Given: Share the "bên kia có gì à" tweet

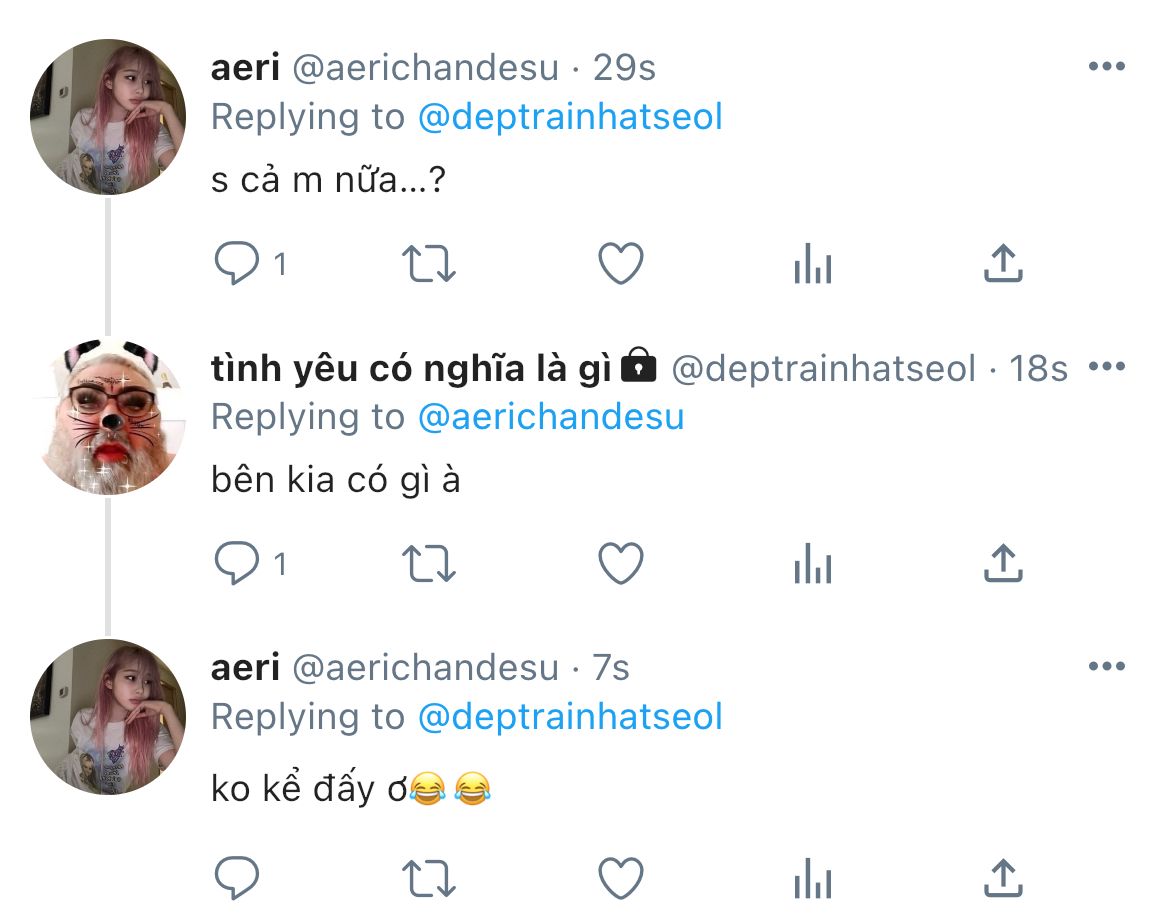Looking at the screenshot, I should pos(1003,564).
